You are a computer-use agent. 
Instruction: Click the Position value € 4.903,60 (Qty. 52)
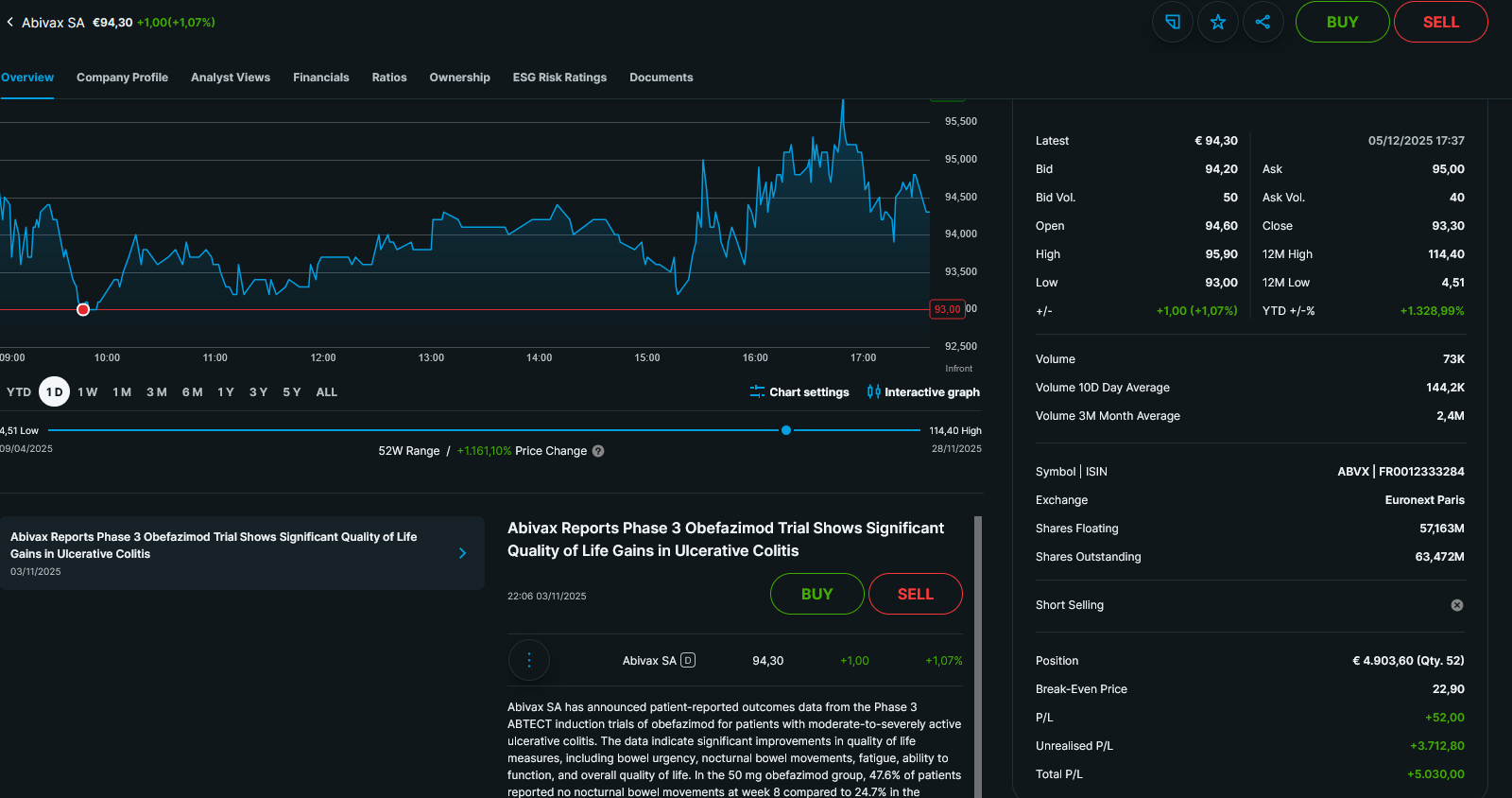(1409, 661)
